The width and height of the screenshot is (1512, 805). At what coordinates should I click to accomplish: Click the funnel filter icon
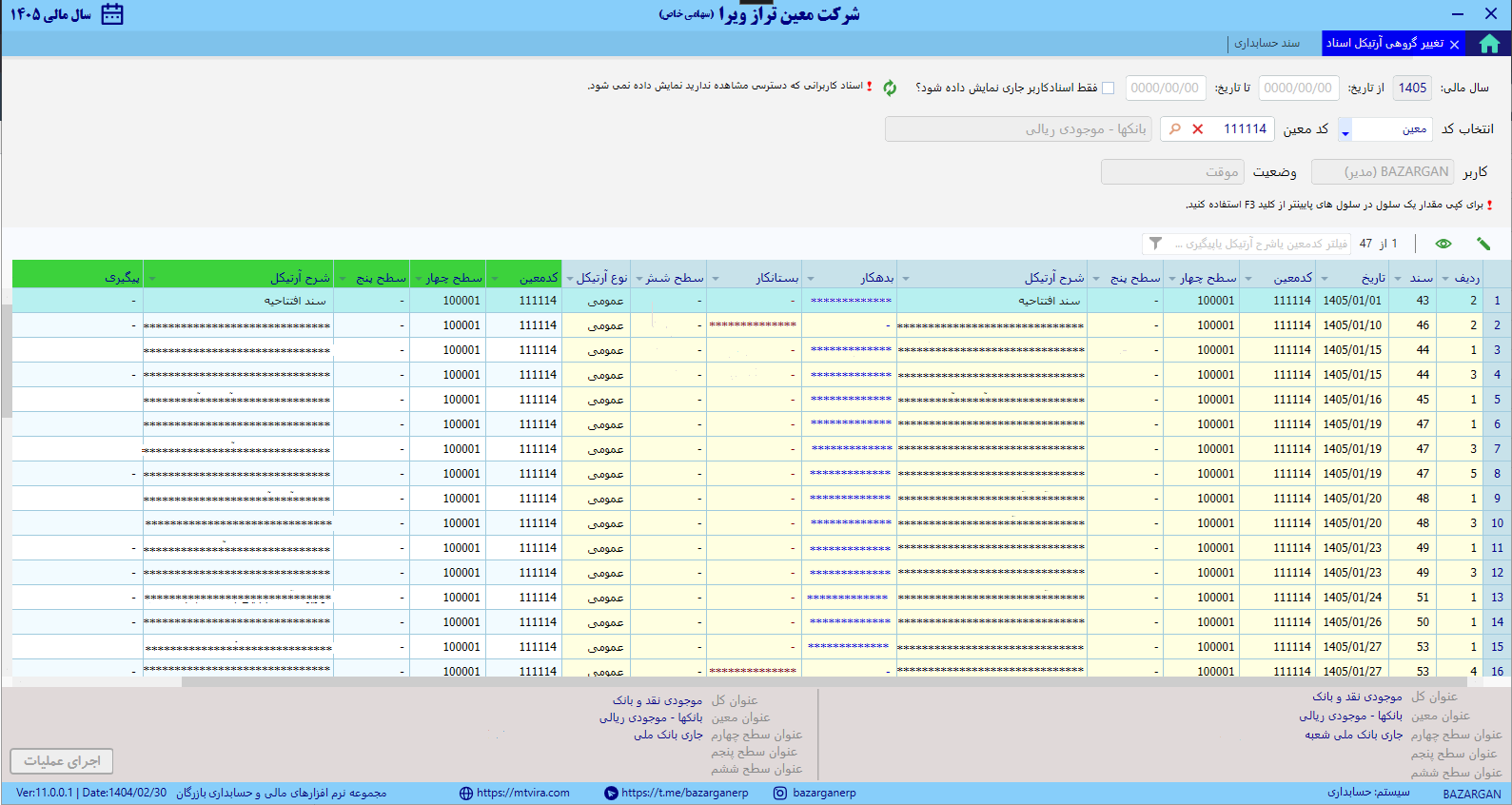pyautogui.click(x=1155, y=244)
